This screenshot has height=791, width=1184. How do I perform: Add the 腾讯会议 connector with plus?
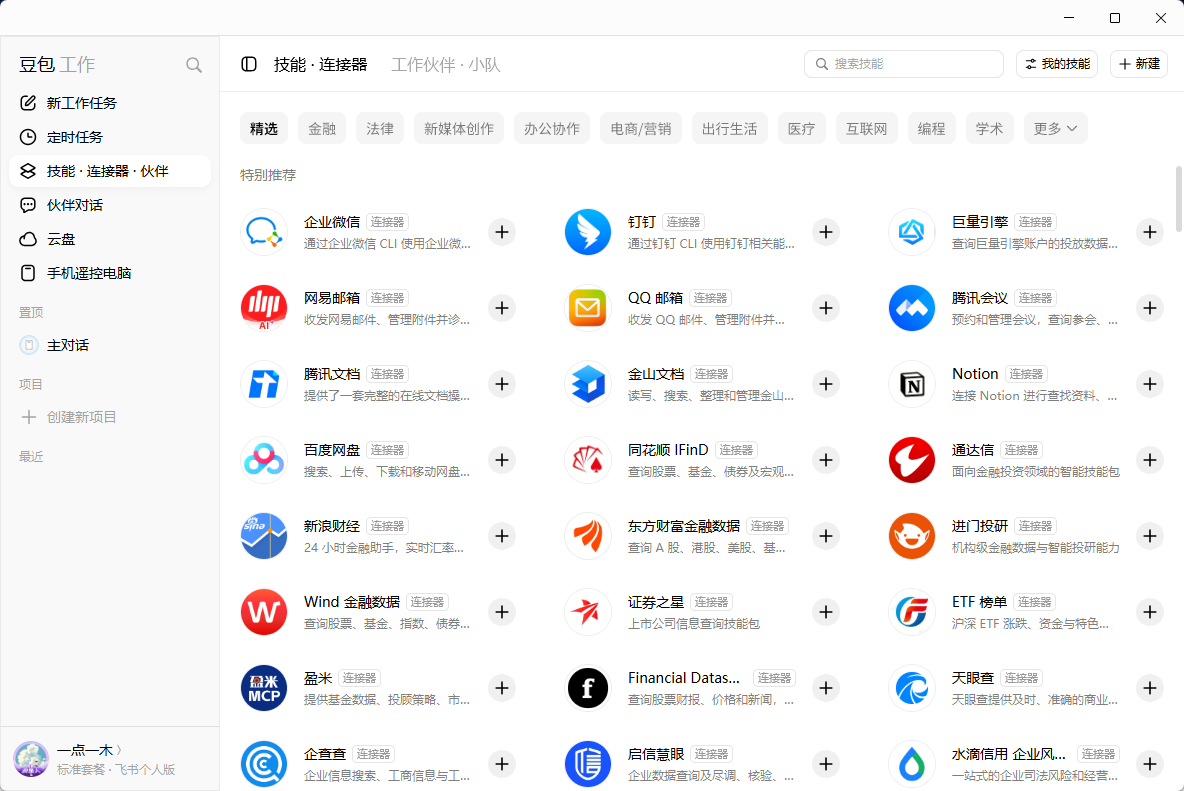[1150, 308]
